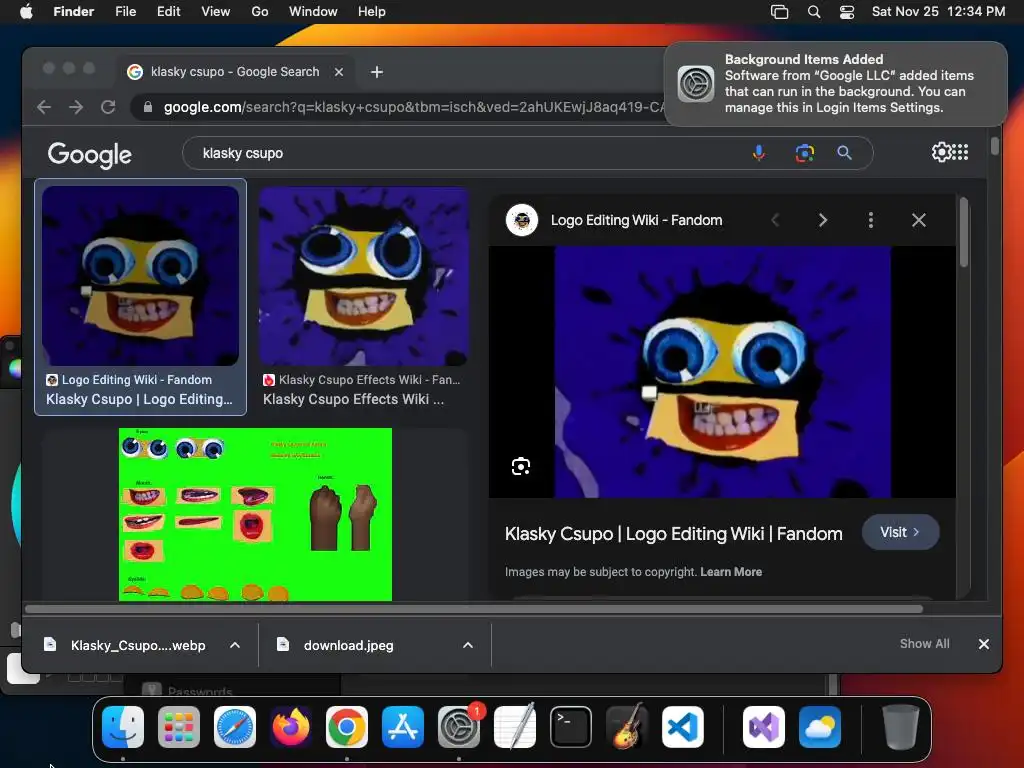Click the Chrome forward arrow
This screenshot has height=768, width=1024.
coord(76,107)
